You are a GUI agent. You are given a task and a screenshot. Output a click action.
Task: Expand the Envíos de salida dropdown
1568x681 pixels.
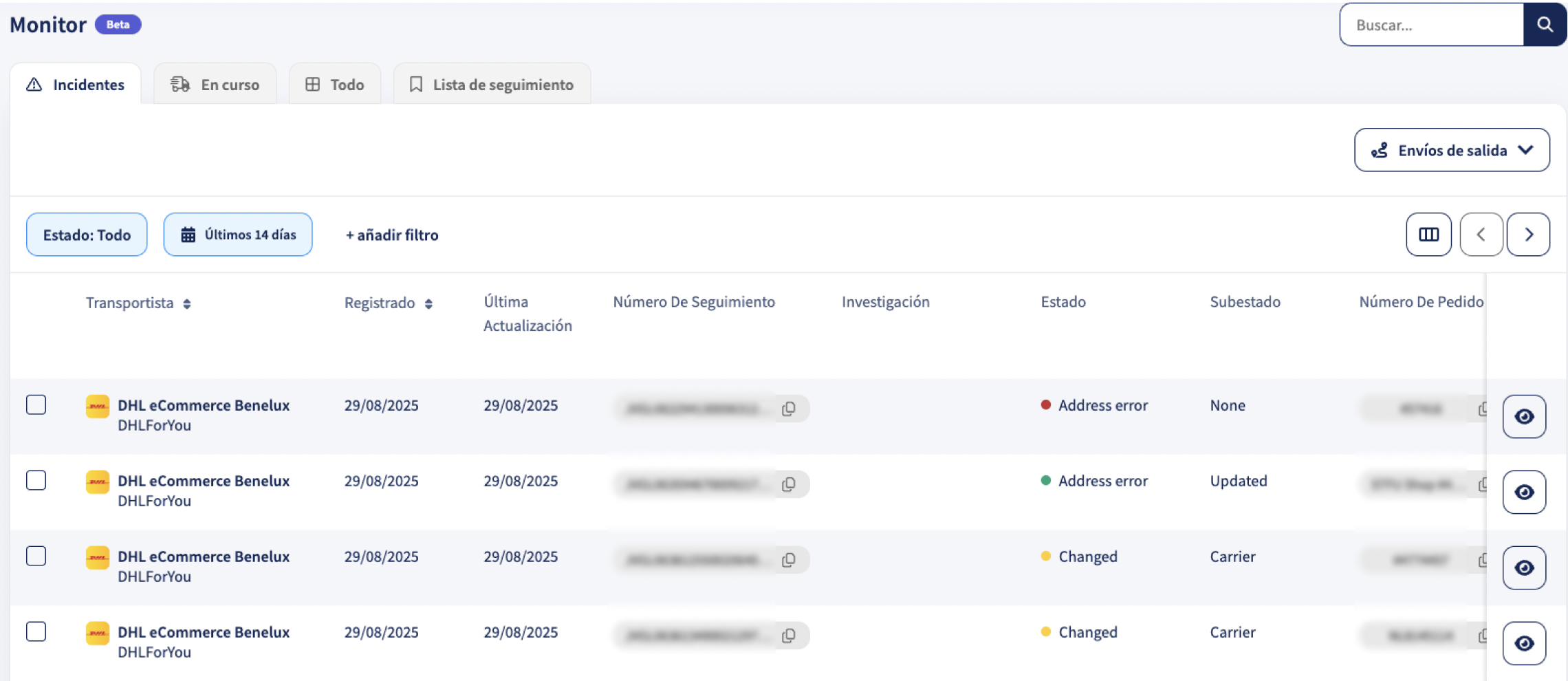[x=1452, y=150]
